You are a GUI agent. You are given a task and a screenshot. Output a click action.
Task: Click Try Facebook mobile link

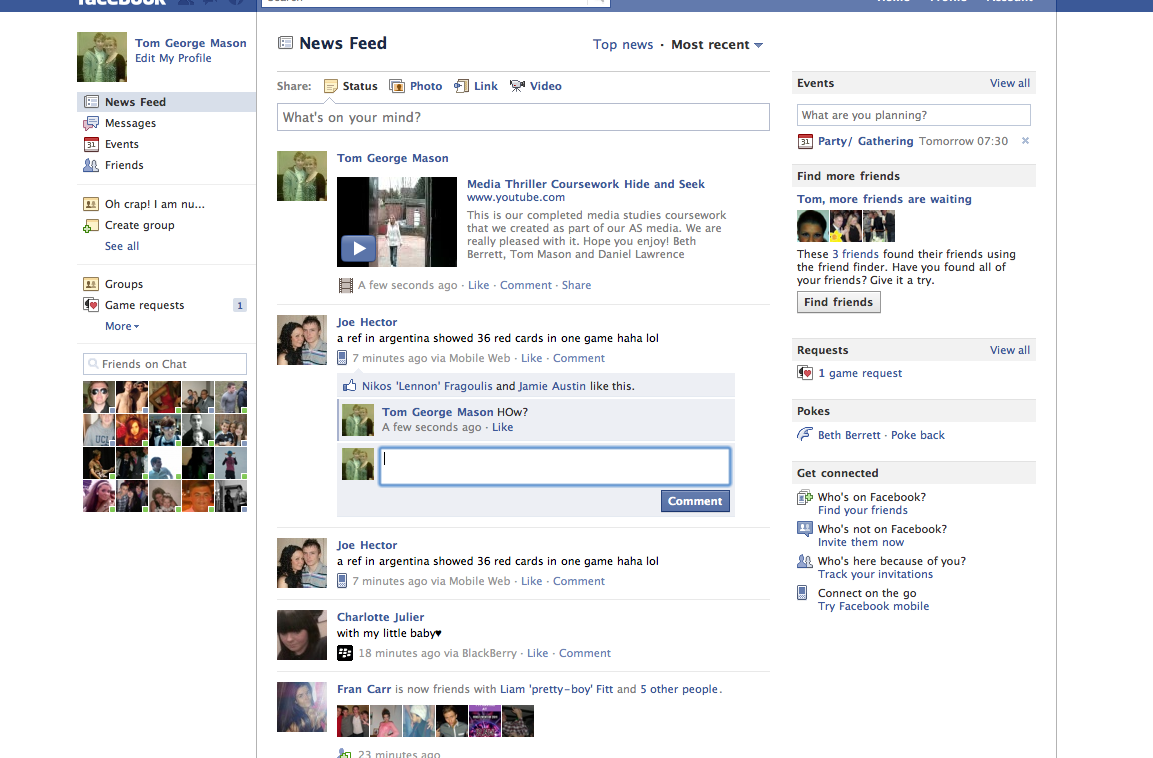(x=874, y=607)
